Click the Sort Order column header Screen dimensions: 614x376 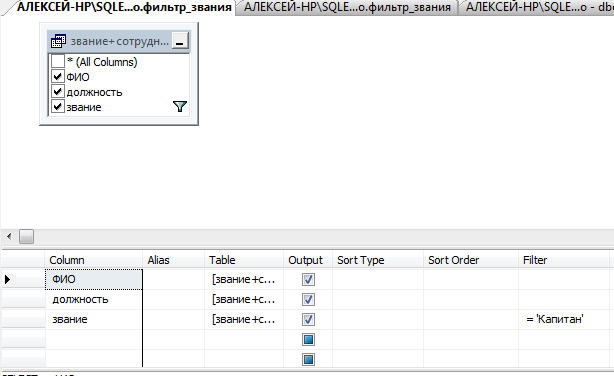[x=471, y=260]
